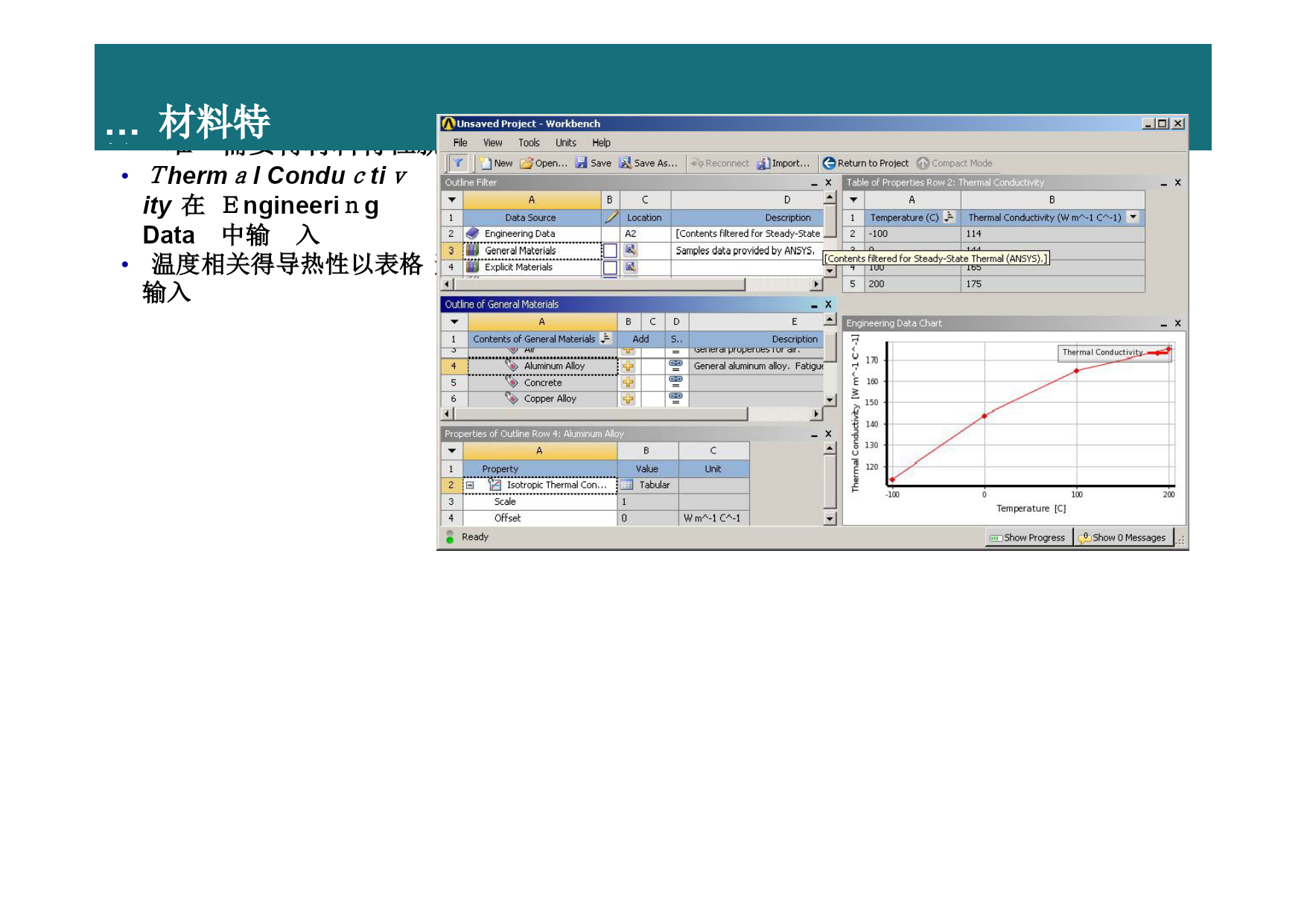Viewport: 1307px width, 924px height.
Task: Click the Compact Mode icon
Action: (x=923, y=163)
